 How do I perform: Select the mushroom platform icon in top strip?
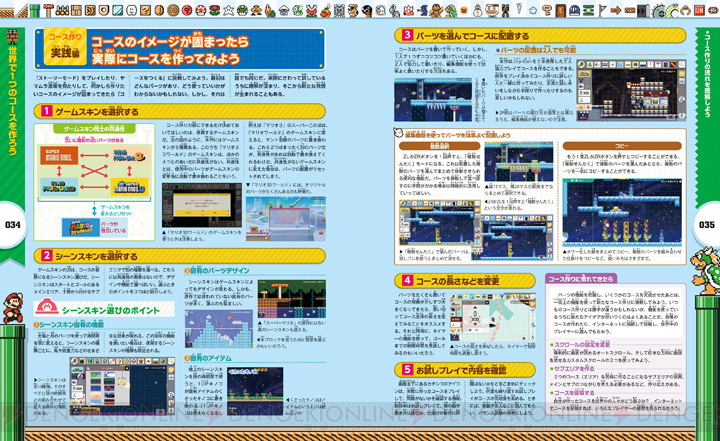[48, 10]
